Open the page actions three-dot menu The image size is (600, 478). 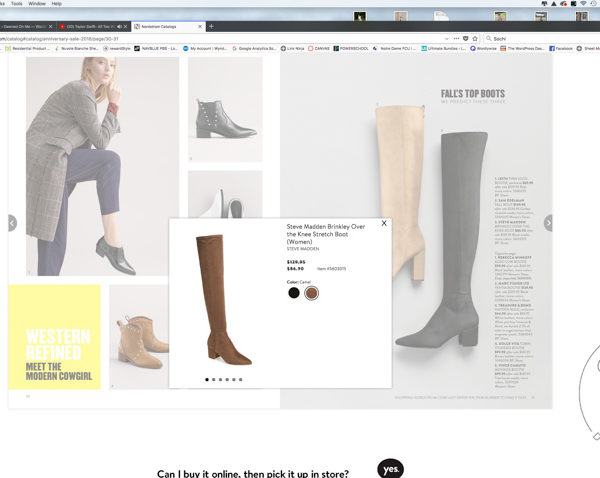(456, 39)
